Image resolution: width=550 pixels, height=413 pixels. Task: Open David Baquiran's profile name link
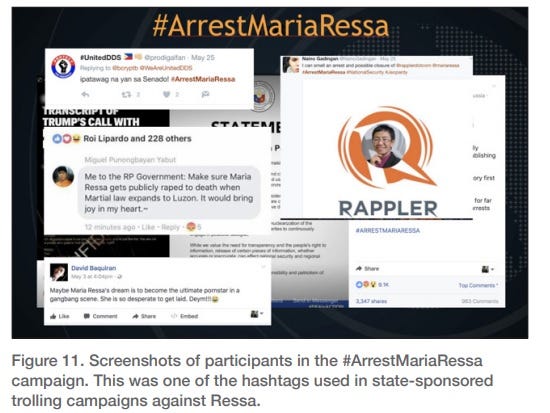[93, 268]
